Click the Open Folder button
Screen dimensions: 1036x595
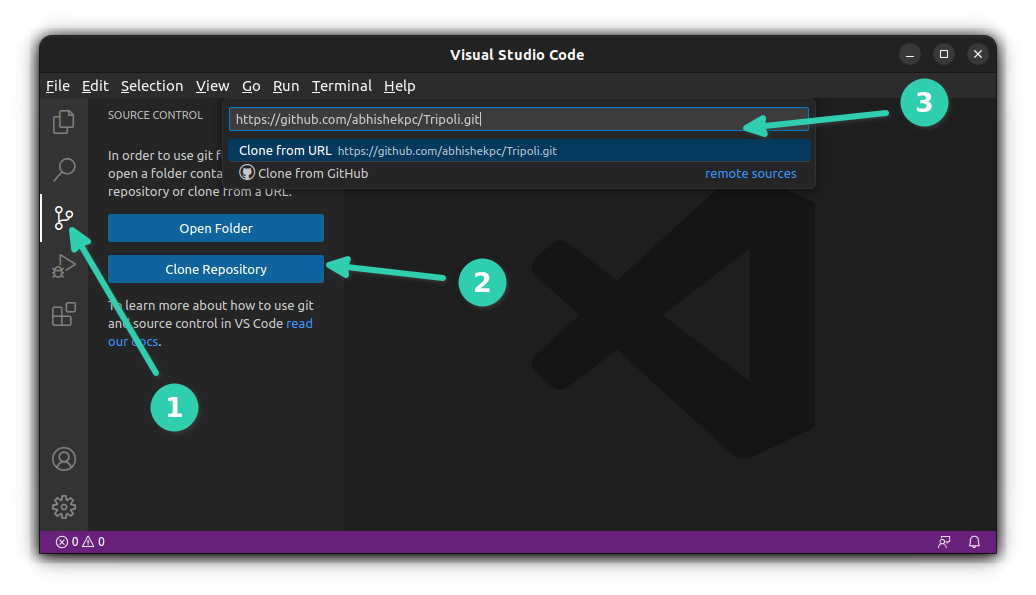point(215,228)
